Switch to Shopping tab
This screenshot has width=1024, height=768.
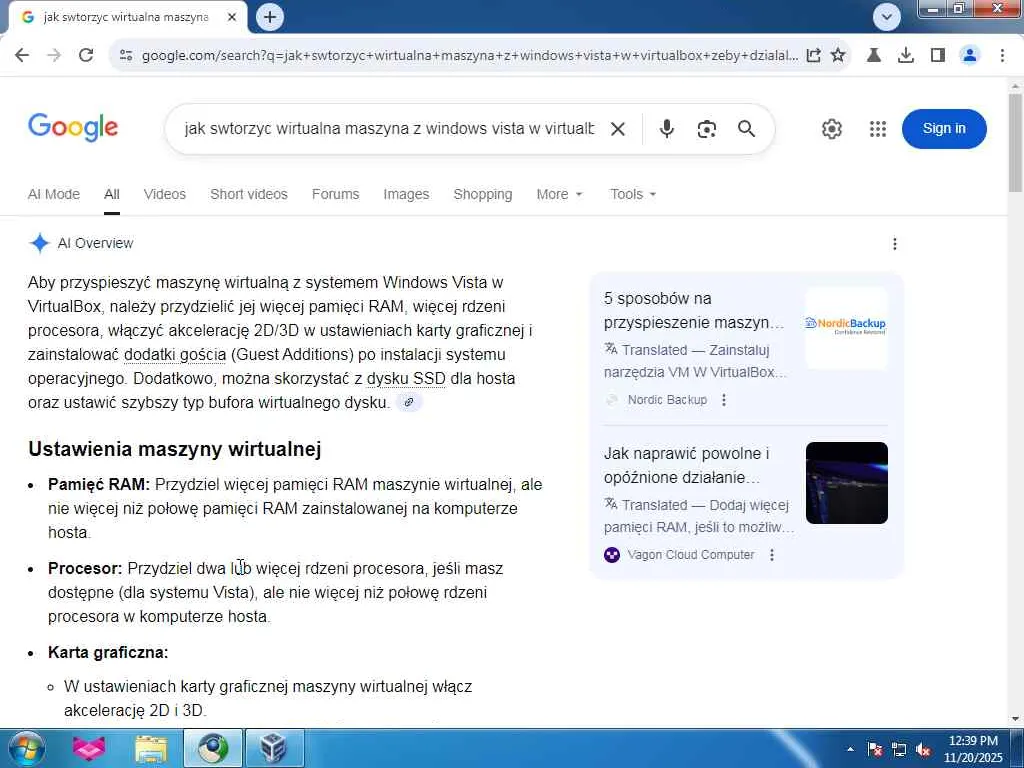[x=483, y=194]
